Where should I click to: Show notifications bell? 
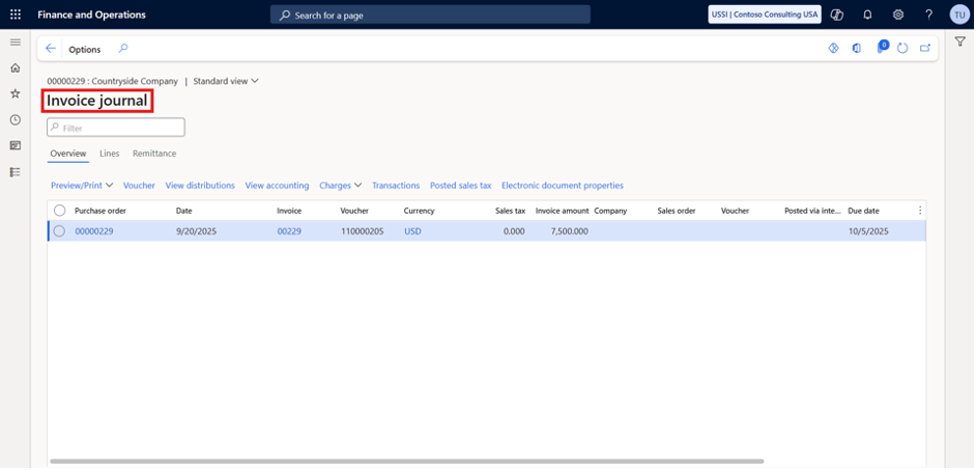867,14
